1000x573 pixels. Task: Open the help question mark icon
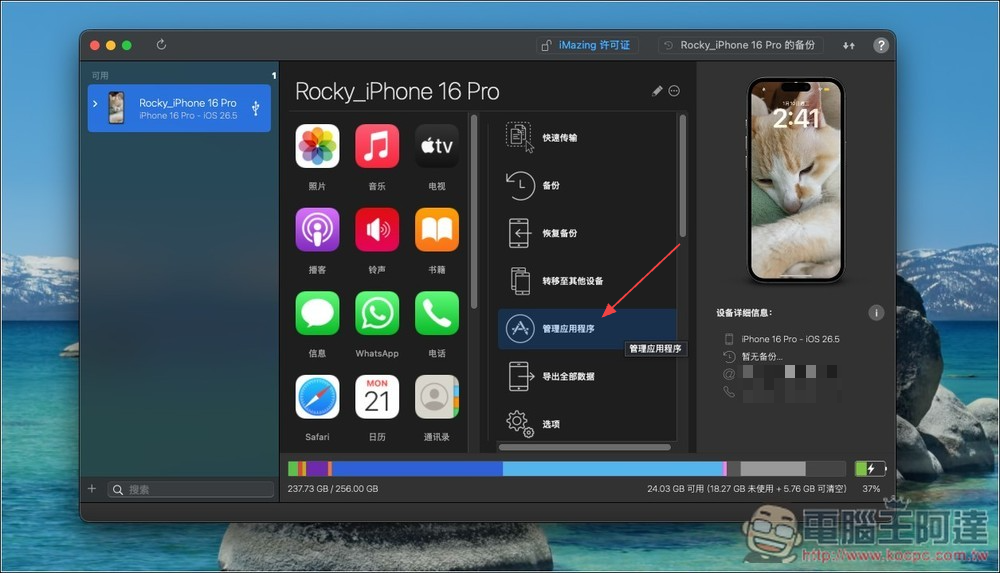pos(881,45)
